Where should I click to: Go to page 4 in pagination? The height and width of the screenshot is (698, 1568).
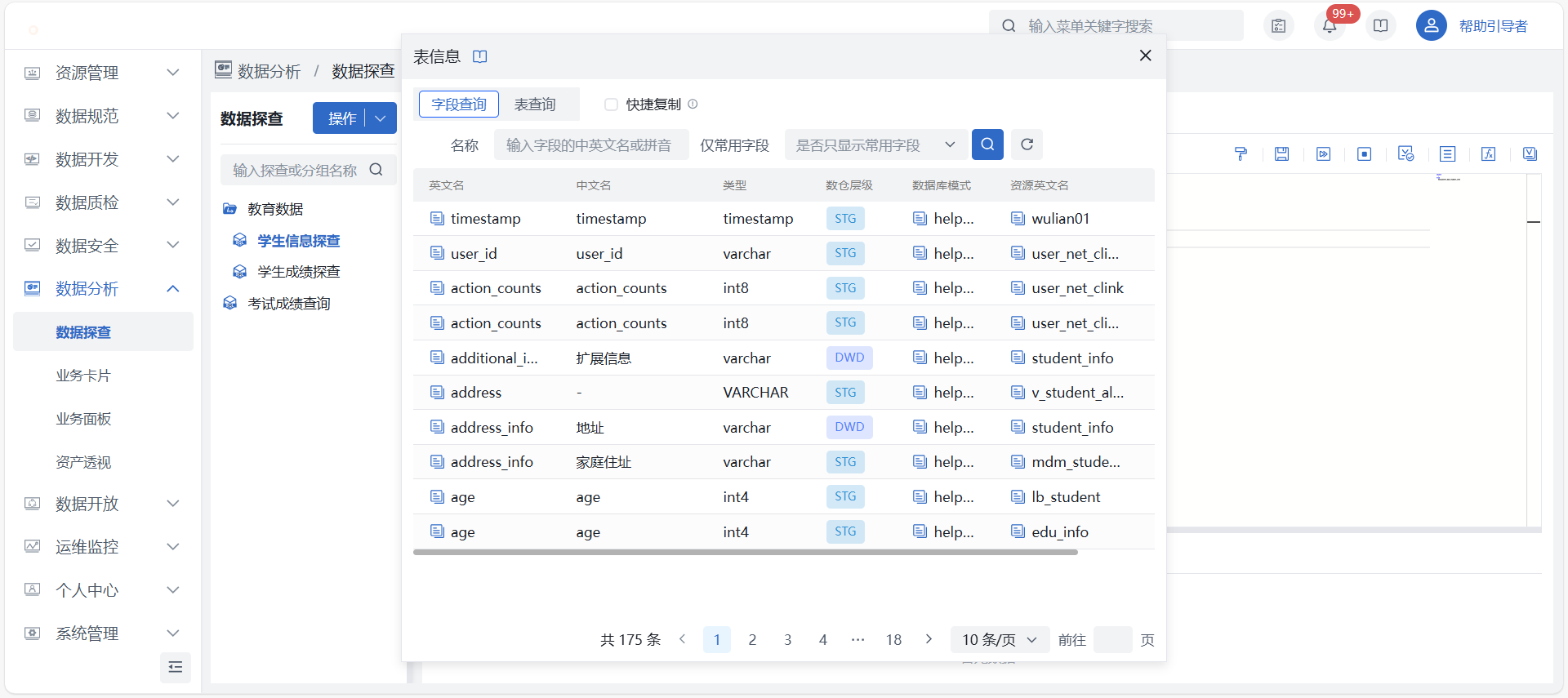(x=823, y=639)
